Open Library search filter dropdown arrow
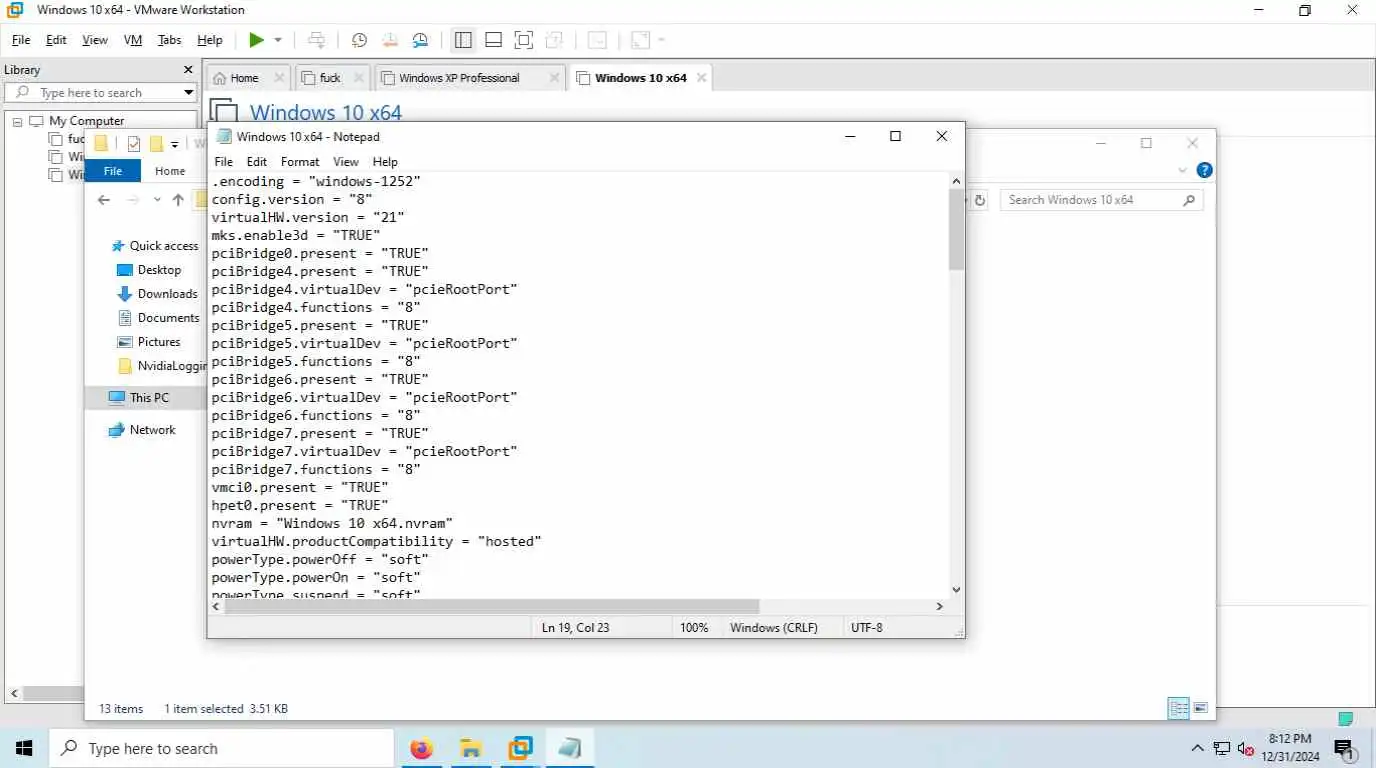Image resolution: width=1376 pixels, height=768 pixels. click(188, 93)
